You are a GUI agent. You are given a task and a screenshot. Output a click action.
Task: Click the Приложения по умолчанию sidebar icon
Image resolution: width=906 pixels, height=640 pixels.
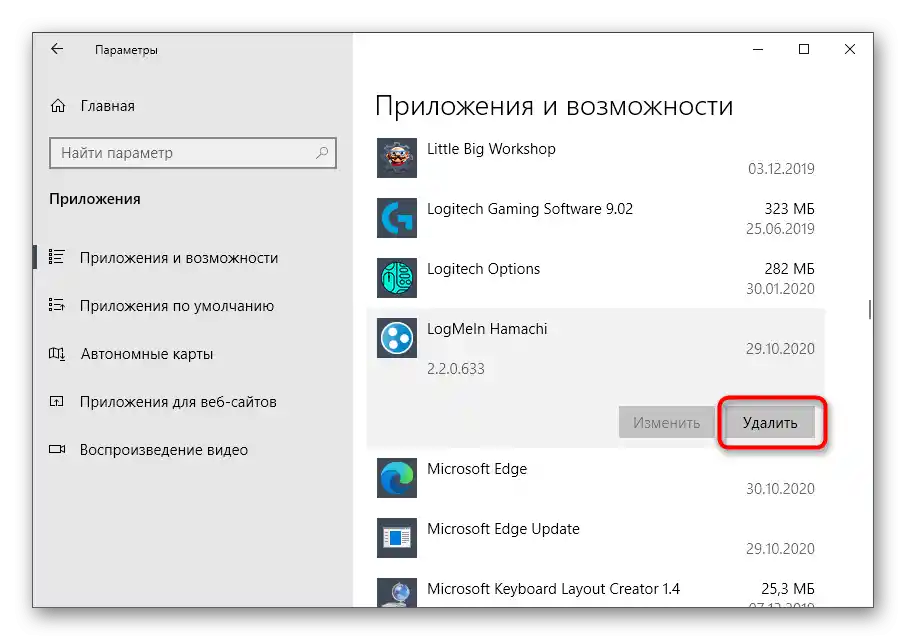click(57, 305)
